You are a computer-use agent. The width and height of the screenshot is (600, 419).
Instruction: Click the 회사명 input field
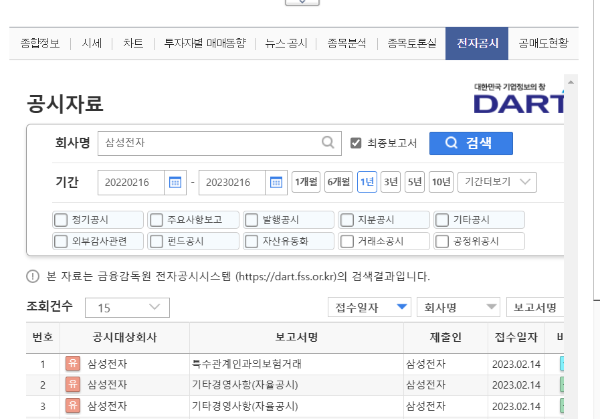coord(220,143)
